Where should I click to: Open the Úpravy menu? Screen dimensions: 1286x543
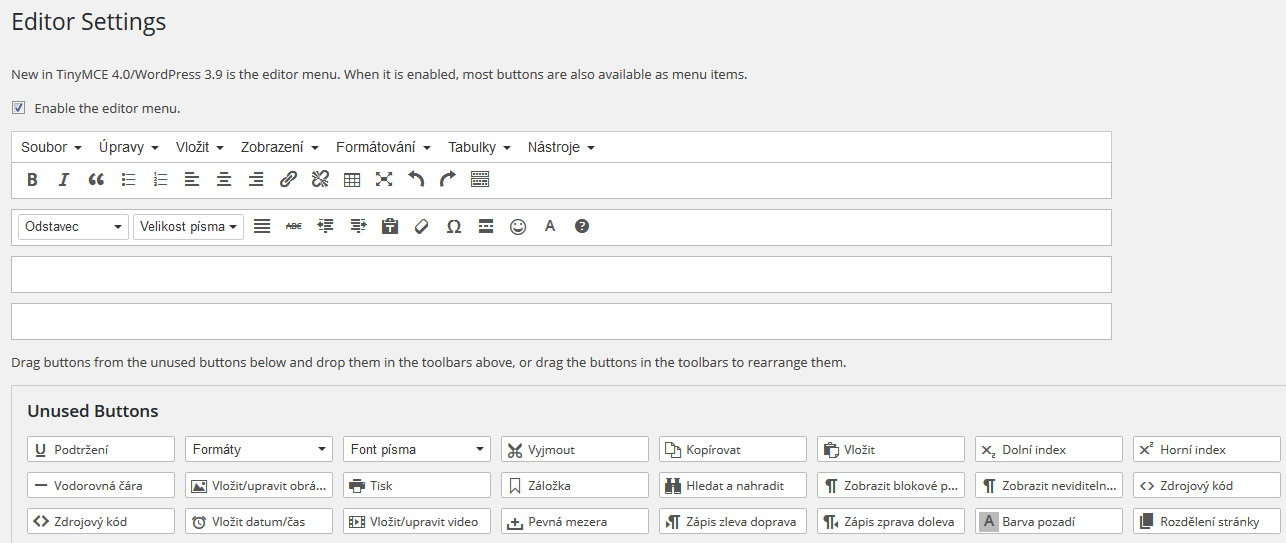coord(129,147)
